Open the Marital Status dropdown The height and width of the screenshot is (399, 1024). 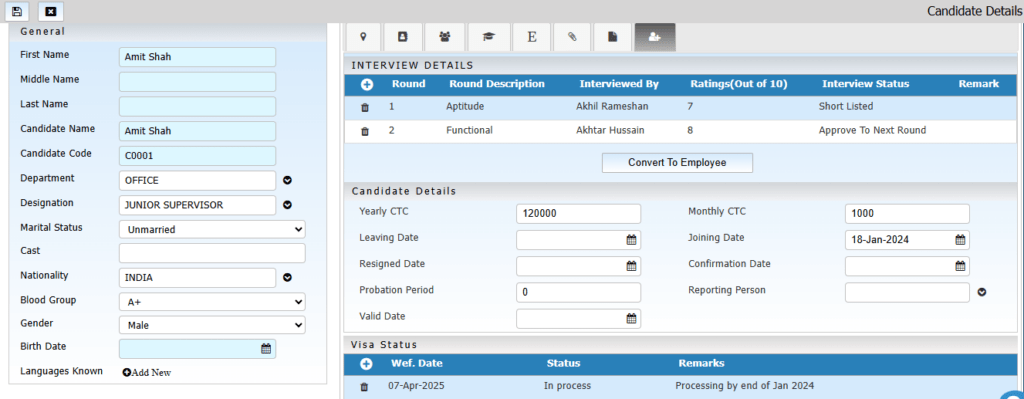212,229
